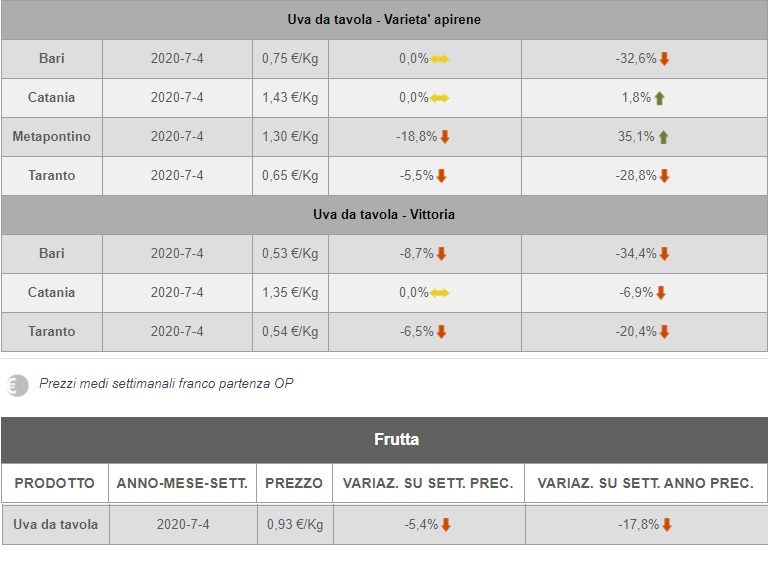Click the Frutta table title bar
Screen dimensions: 768x564
pos(384,440)
